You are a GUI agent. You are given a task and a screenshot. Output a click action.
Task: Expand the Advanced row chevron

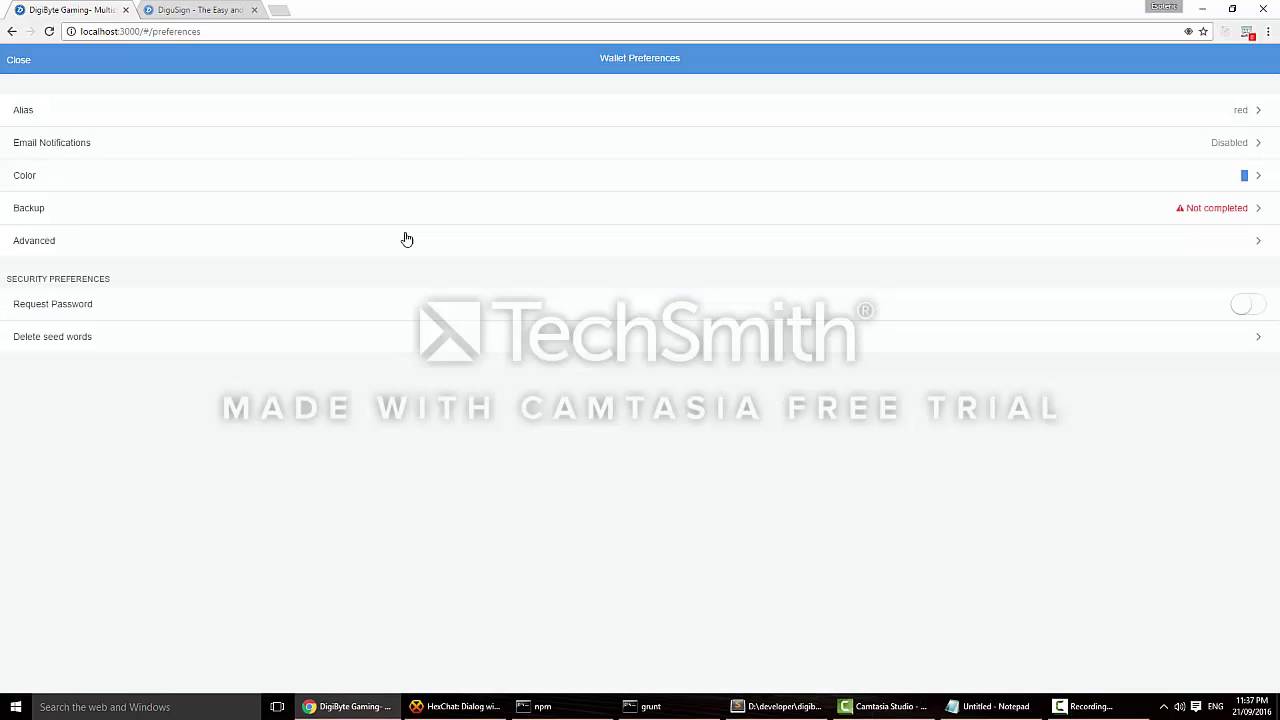pos(1258,241)
